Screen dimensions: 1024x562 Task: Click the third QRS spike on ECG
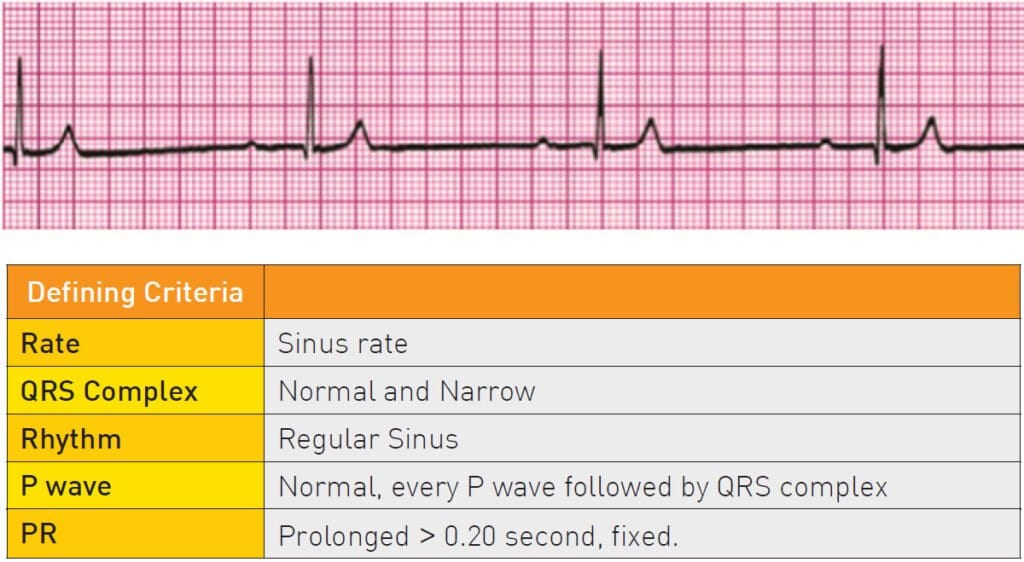(x=600, y=104)
